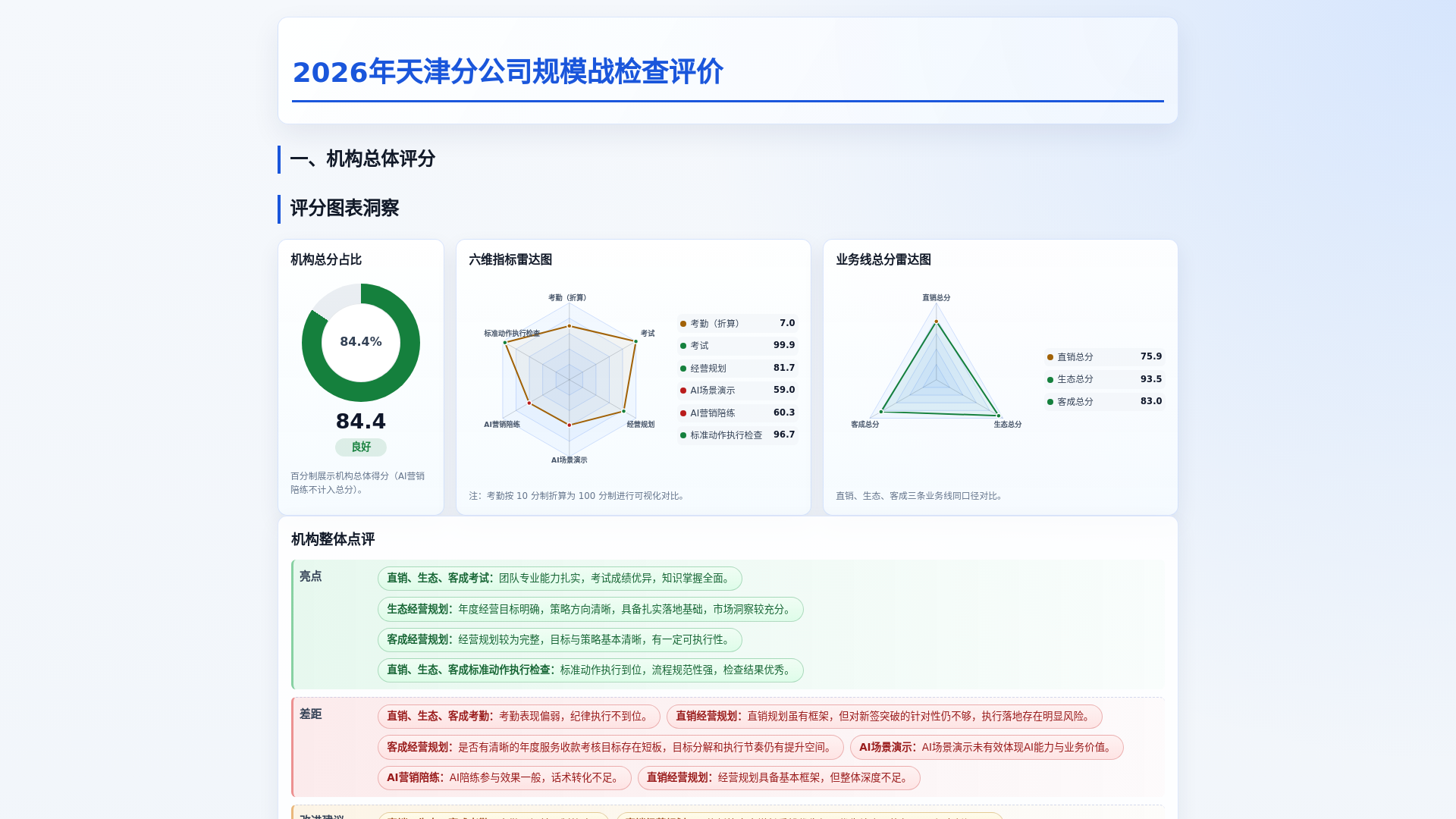Click the 直销总分 triangle radar axis label
The image size is (1456, 819).
click(x=937, y=298)
